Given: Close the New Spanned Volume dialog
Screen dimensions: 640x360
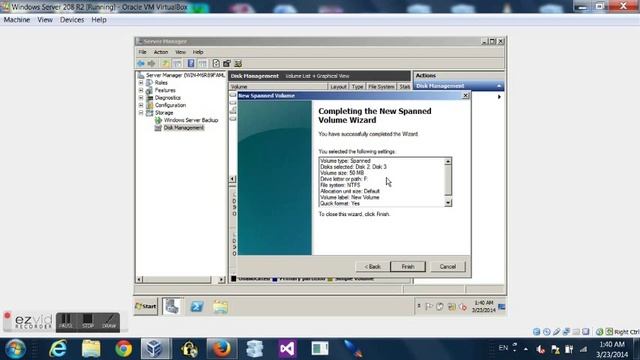Looking at the screenshot, I should pyautogui.click(x=465, y=96).
